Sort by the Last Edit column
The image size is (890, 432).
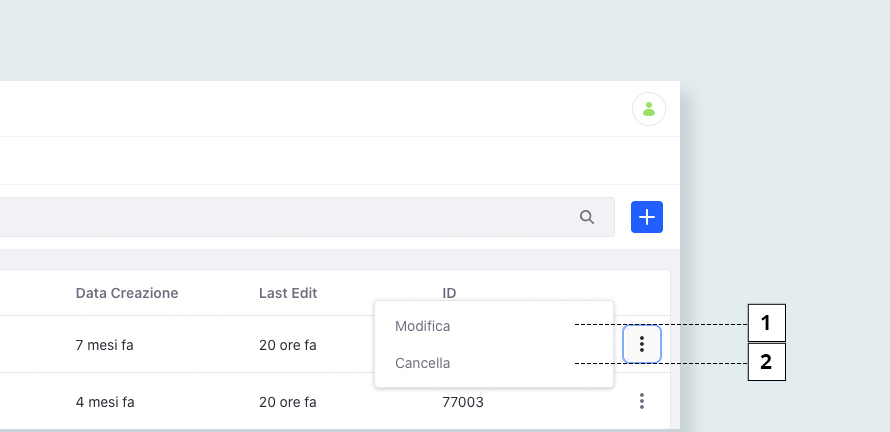[288, 293]
